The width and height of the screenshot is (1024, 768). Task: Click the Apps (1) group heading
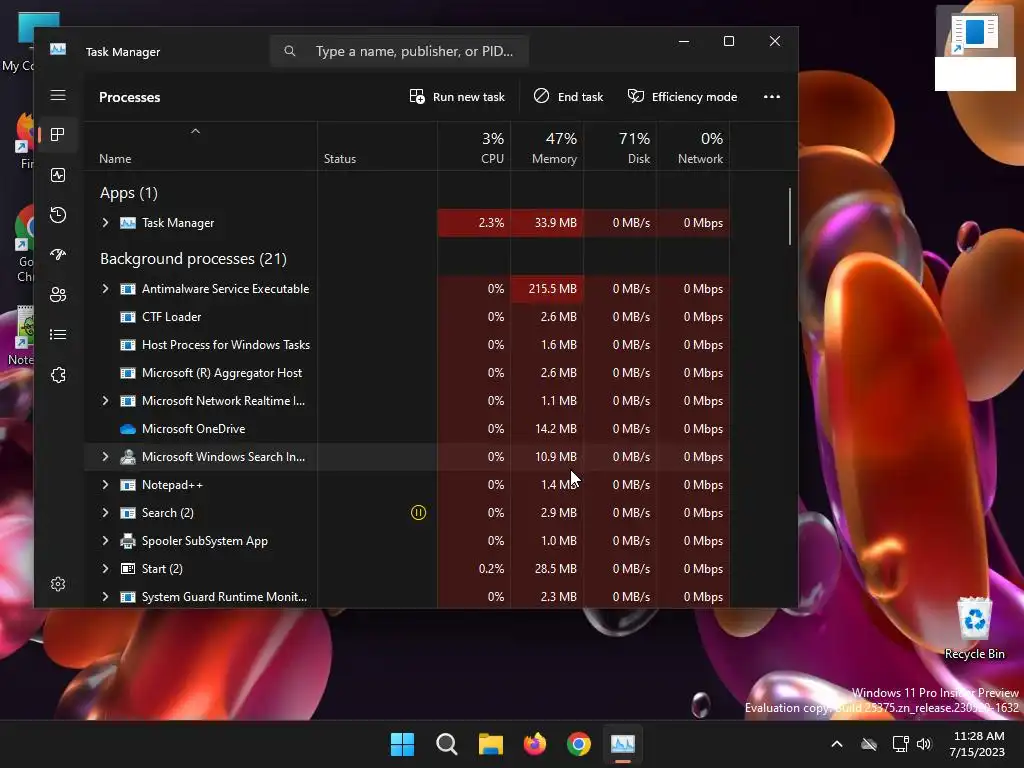[129, 193]
